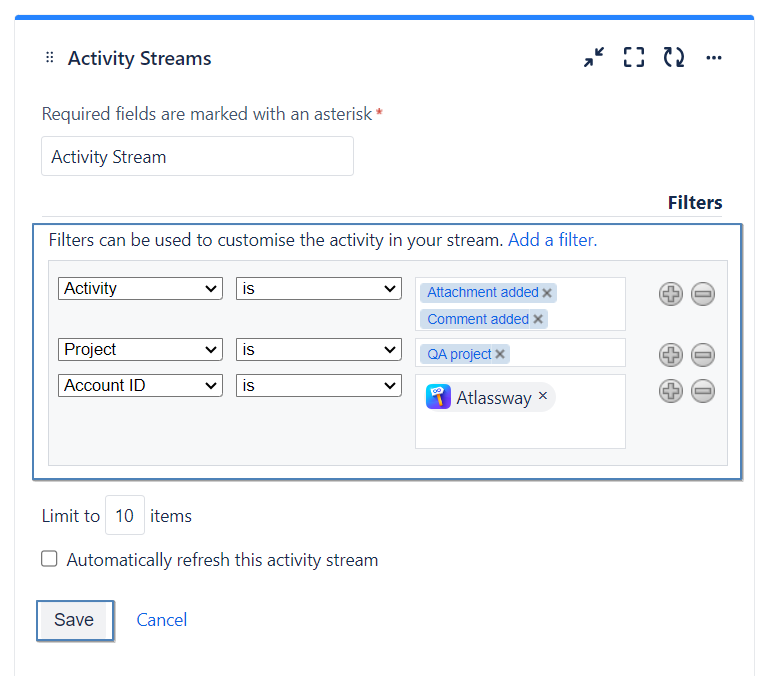Open the 'is' operator dropdown for Project
762x676 pixels.
pyautogui.click(x=319, y=349)
